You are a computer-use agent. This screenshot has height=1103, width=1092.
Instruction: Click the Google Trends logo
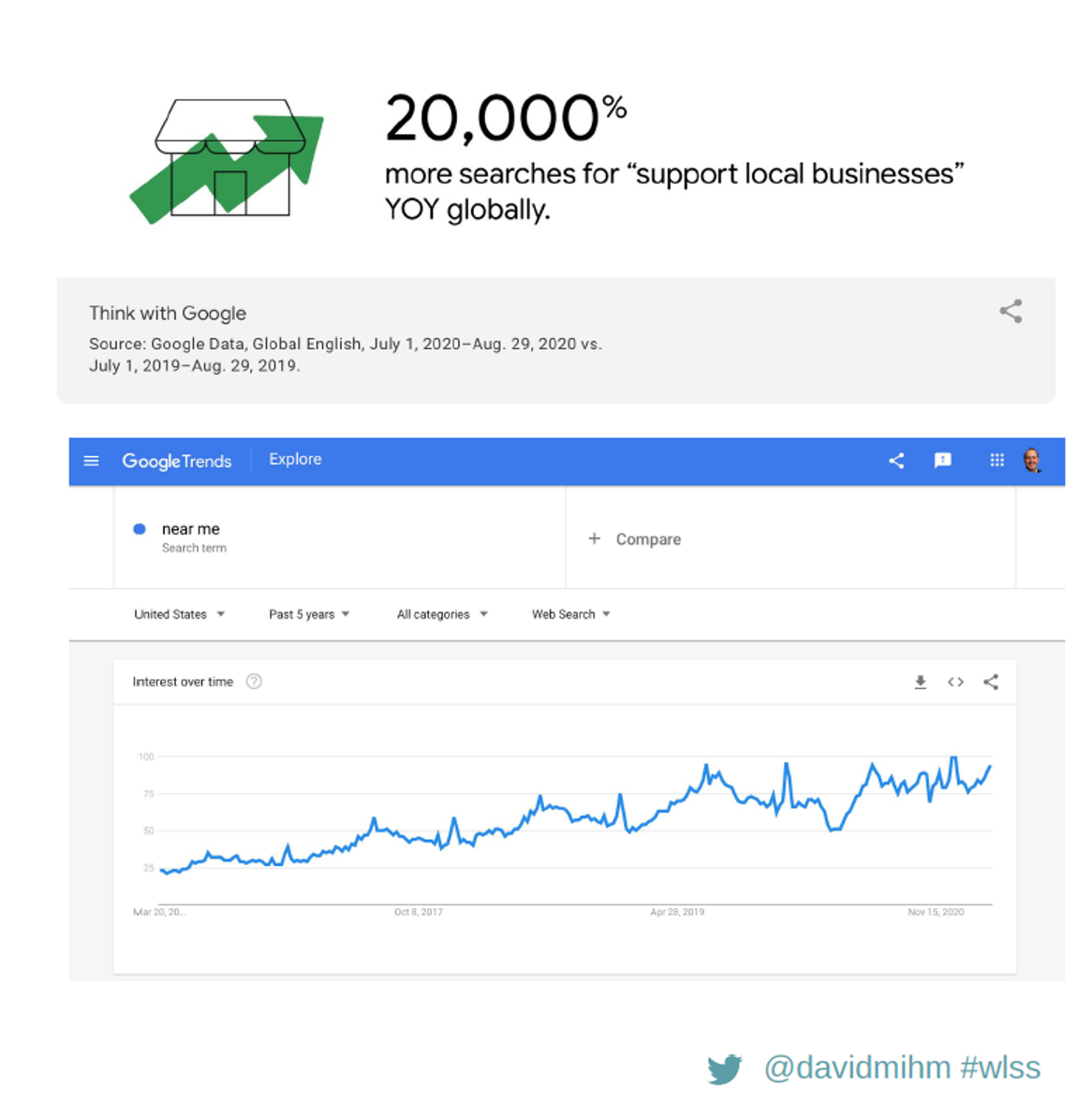[176, 461]
